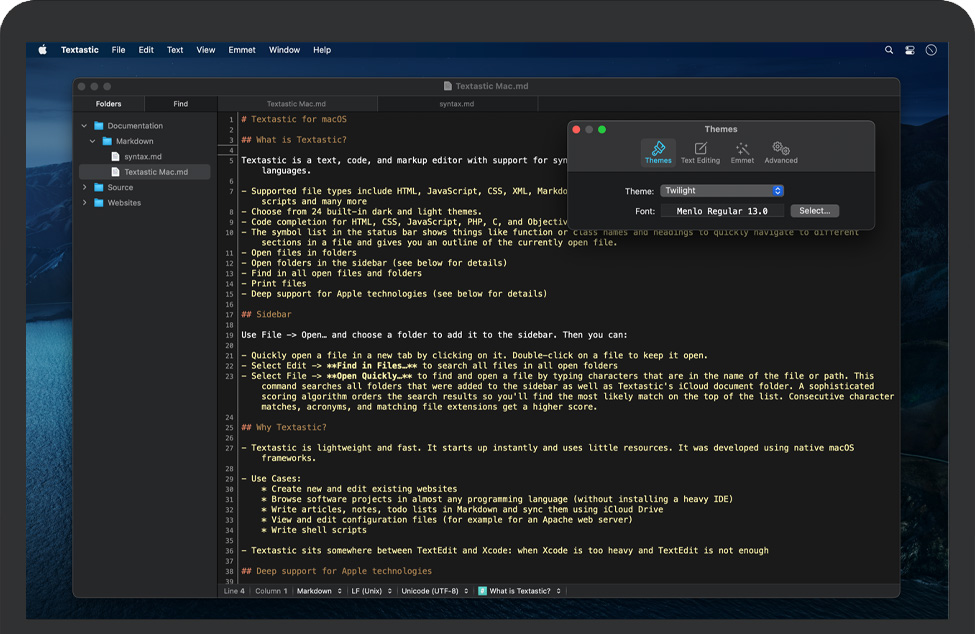Viewport: 975px width, 634px height.
Task: Open the Markdown language selector in status bar
Action: (x=317, y=591)
